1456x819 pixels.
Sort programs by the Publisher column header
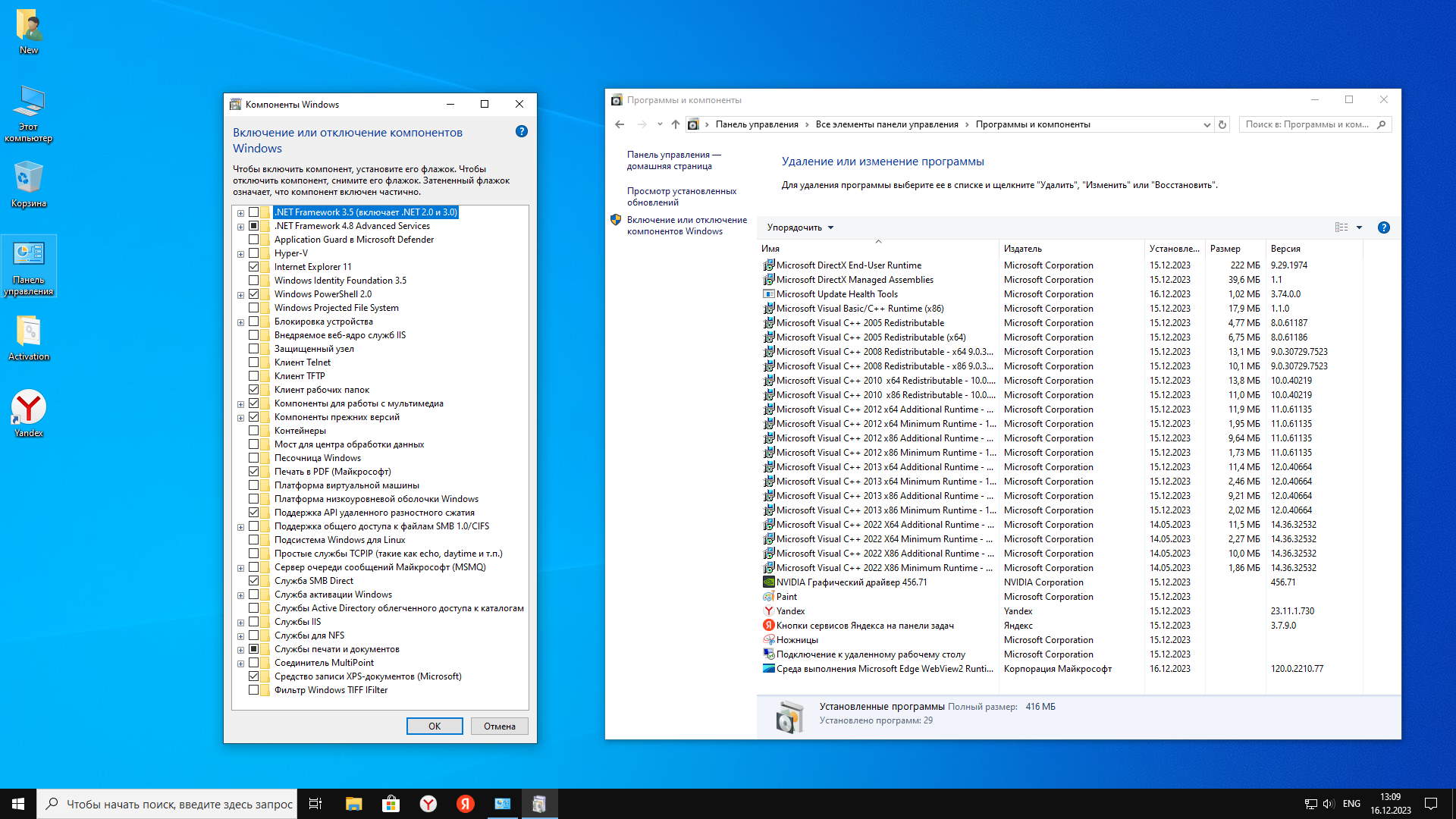click(1022, 249)
